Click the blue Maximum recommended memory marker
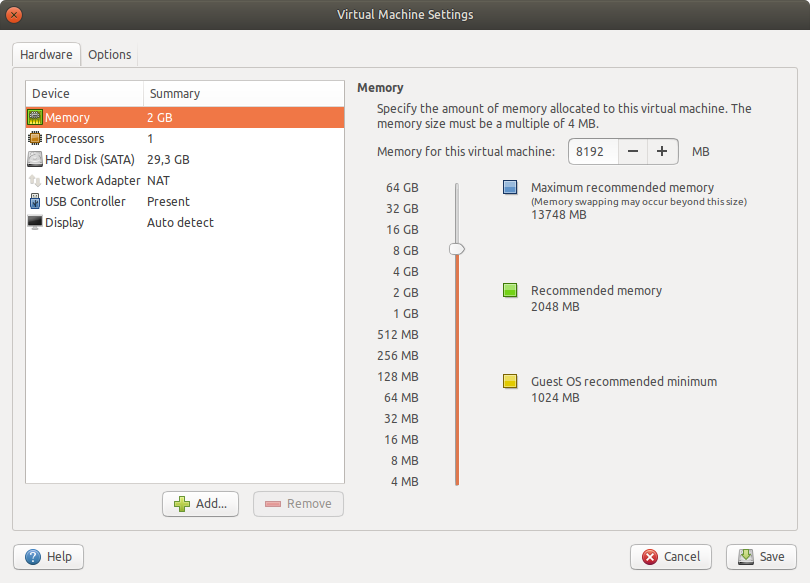Screen dimensions: 810x583 pyautogui.click(x=510, y=187)
